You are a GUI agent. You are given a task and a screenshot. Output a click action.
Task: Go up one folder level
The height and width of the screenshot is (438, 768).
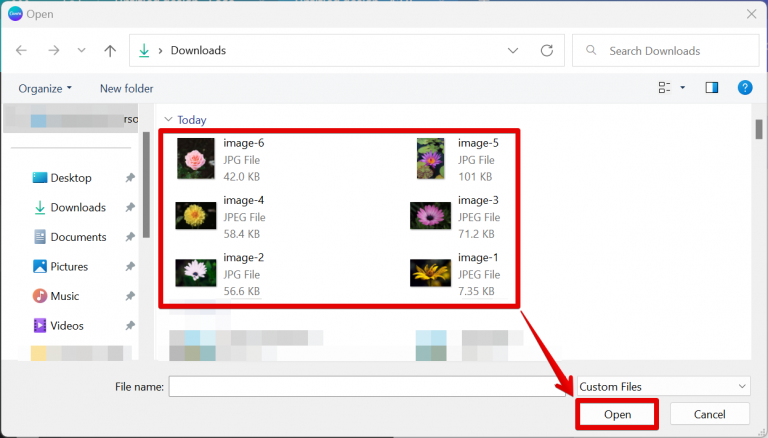point(110,50)
